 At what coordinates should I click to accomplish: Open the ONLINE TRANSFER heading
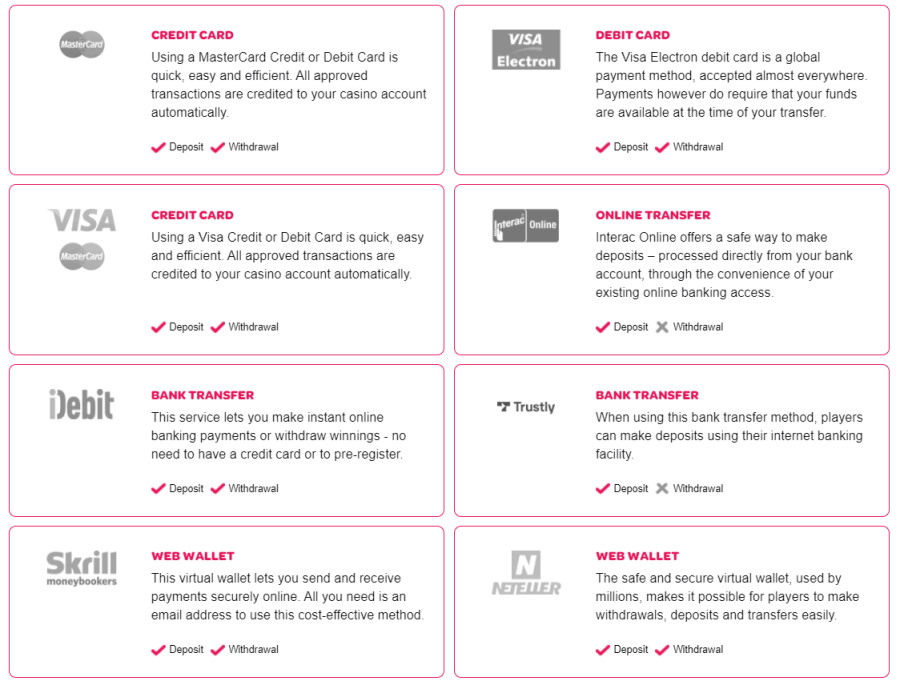(x=653, y=215)
